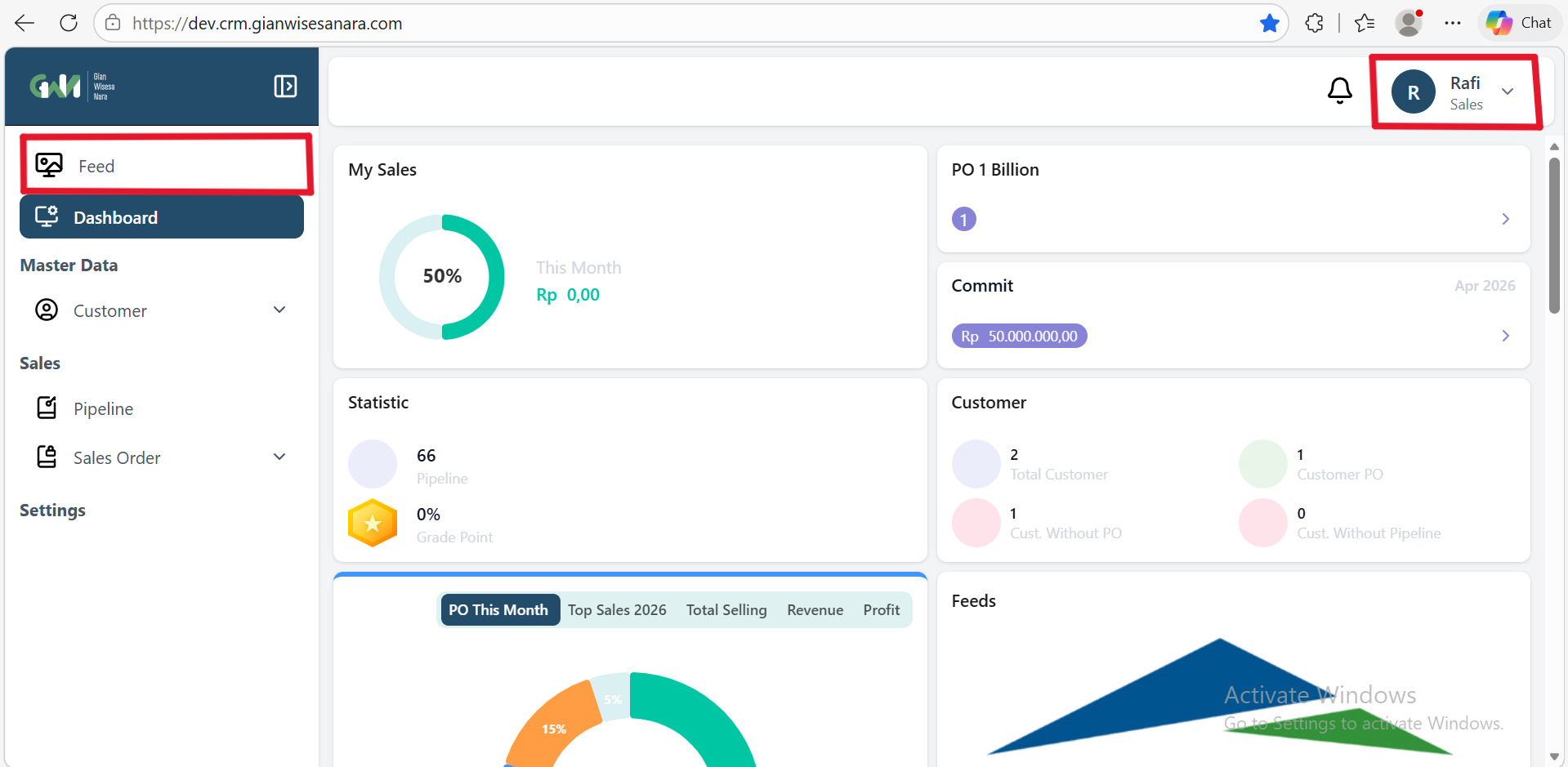Collapse the sidebar using the panel toggle icon
The image size is (1568, 767).
pyautogui.click(x=285, y=87)
